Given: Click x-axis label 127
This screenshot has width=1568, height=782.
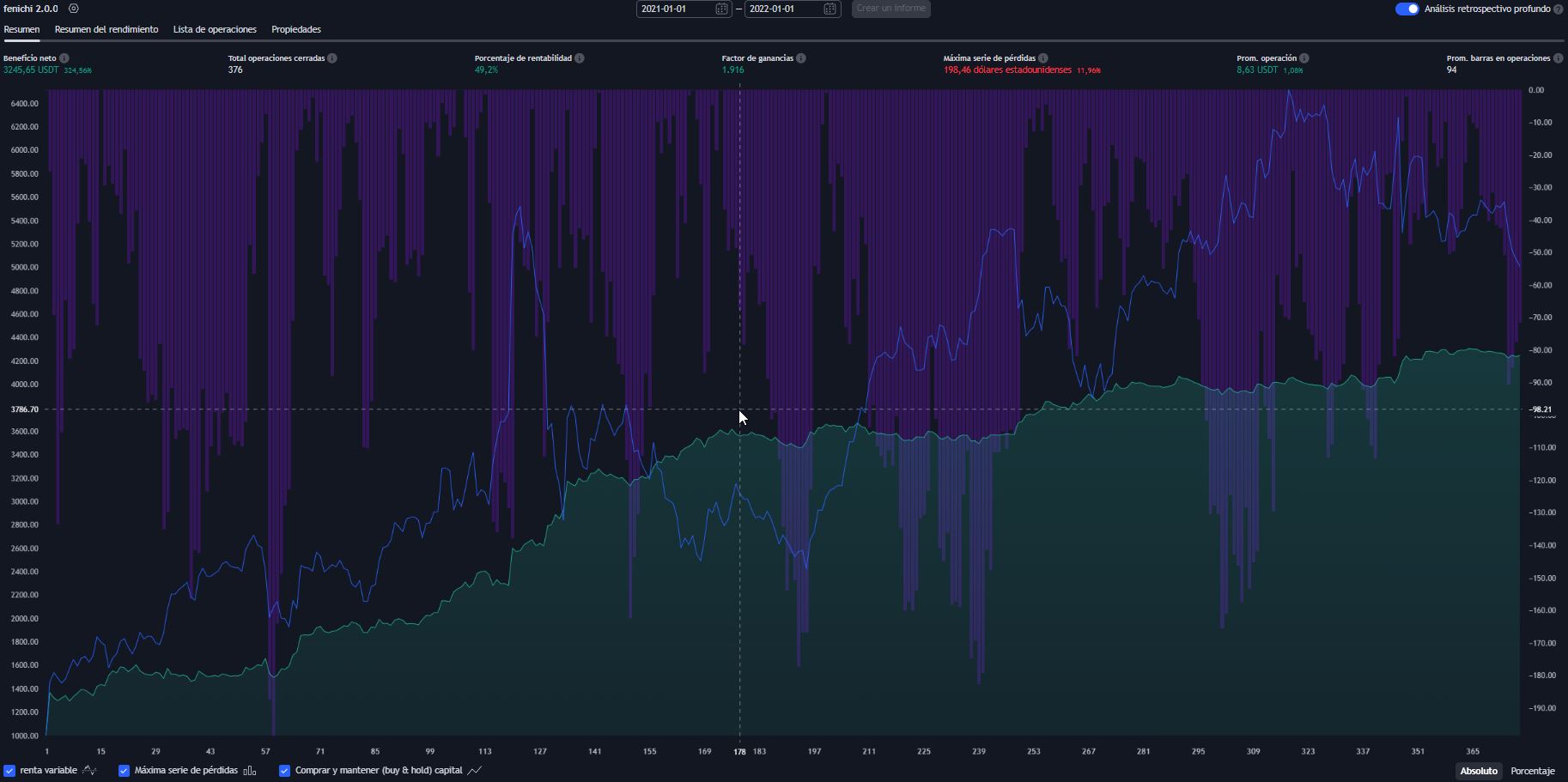Looking at the screenshot, I should 539,752.
